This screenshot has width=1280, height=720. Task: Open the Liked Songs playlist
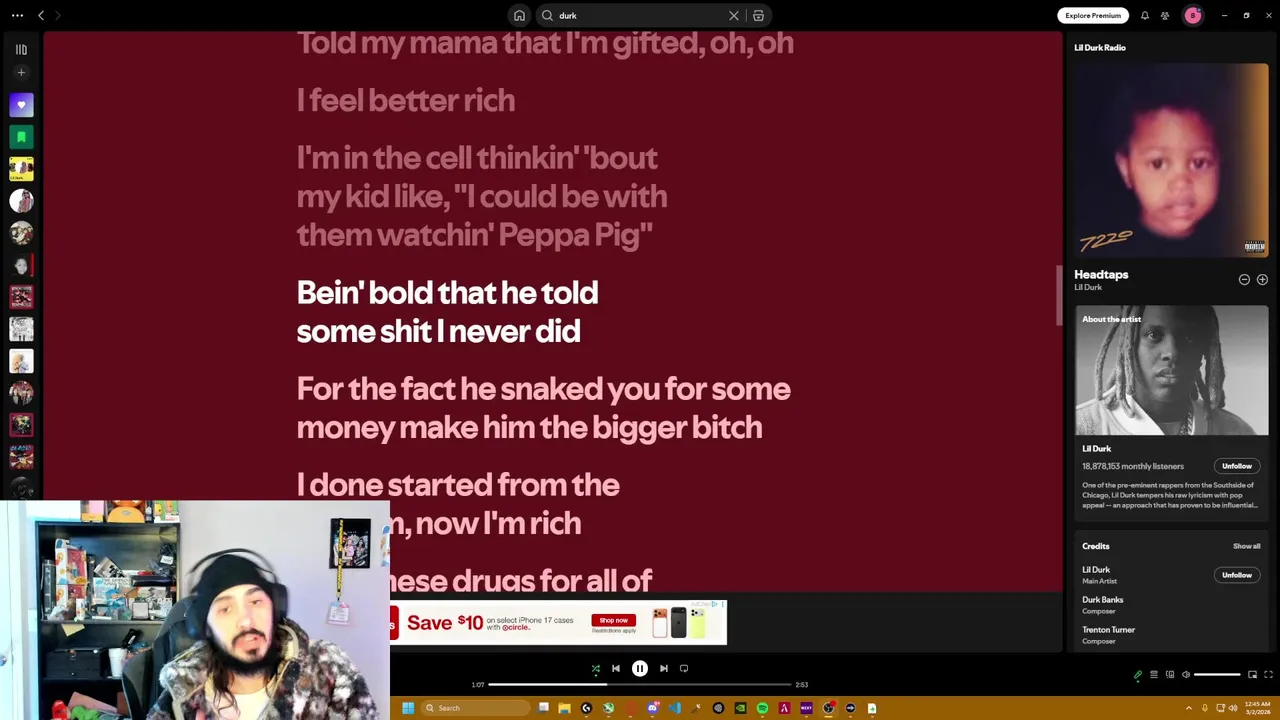pos(21,105)
